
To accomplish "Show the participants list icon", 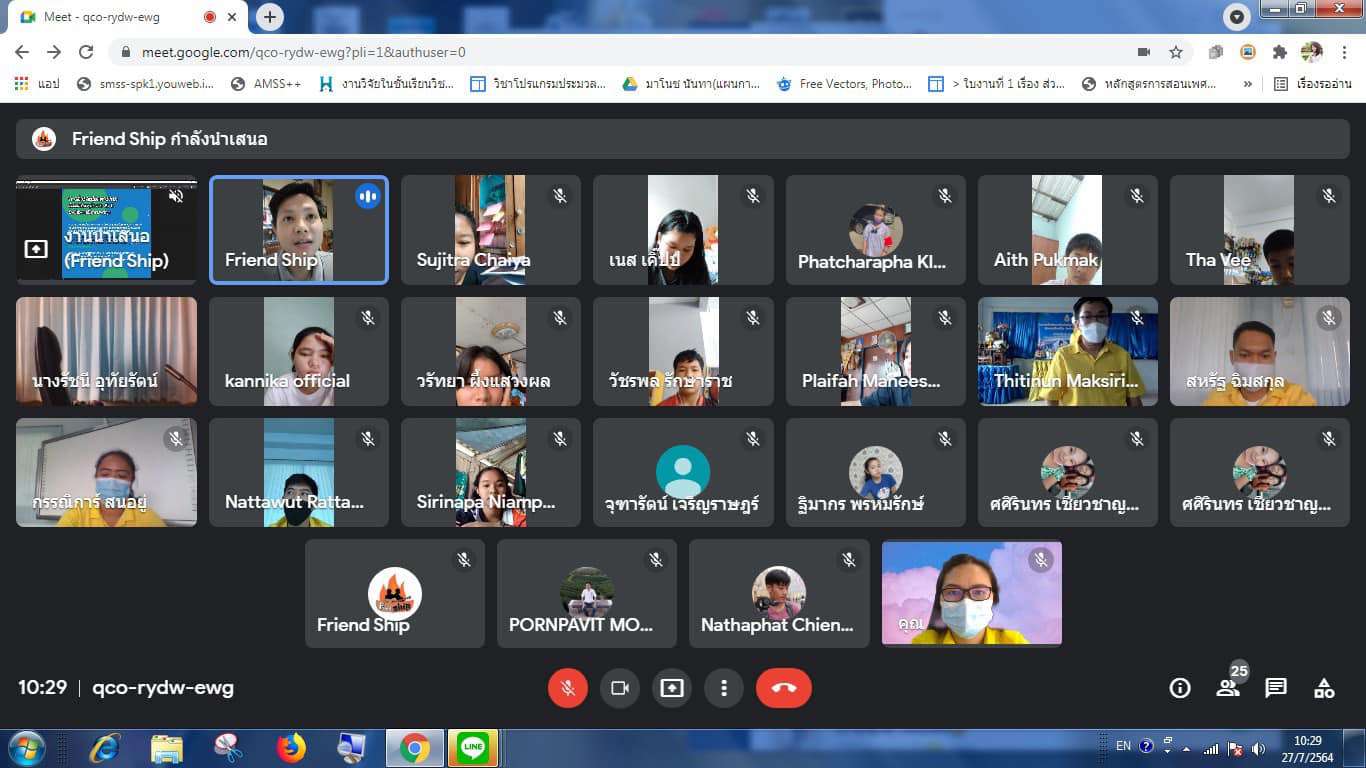I will click(1228, 688).
